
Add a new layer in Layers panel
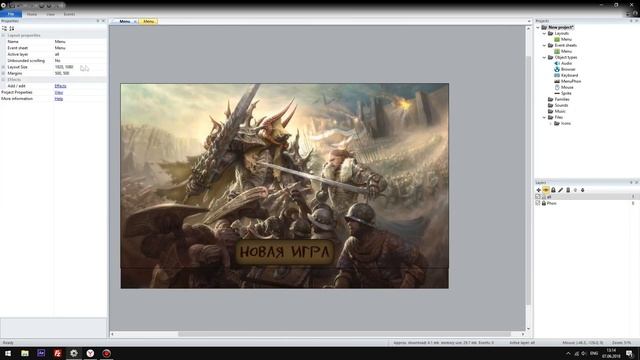tap(538, 190)
